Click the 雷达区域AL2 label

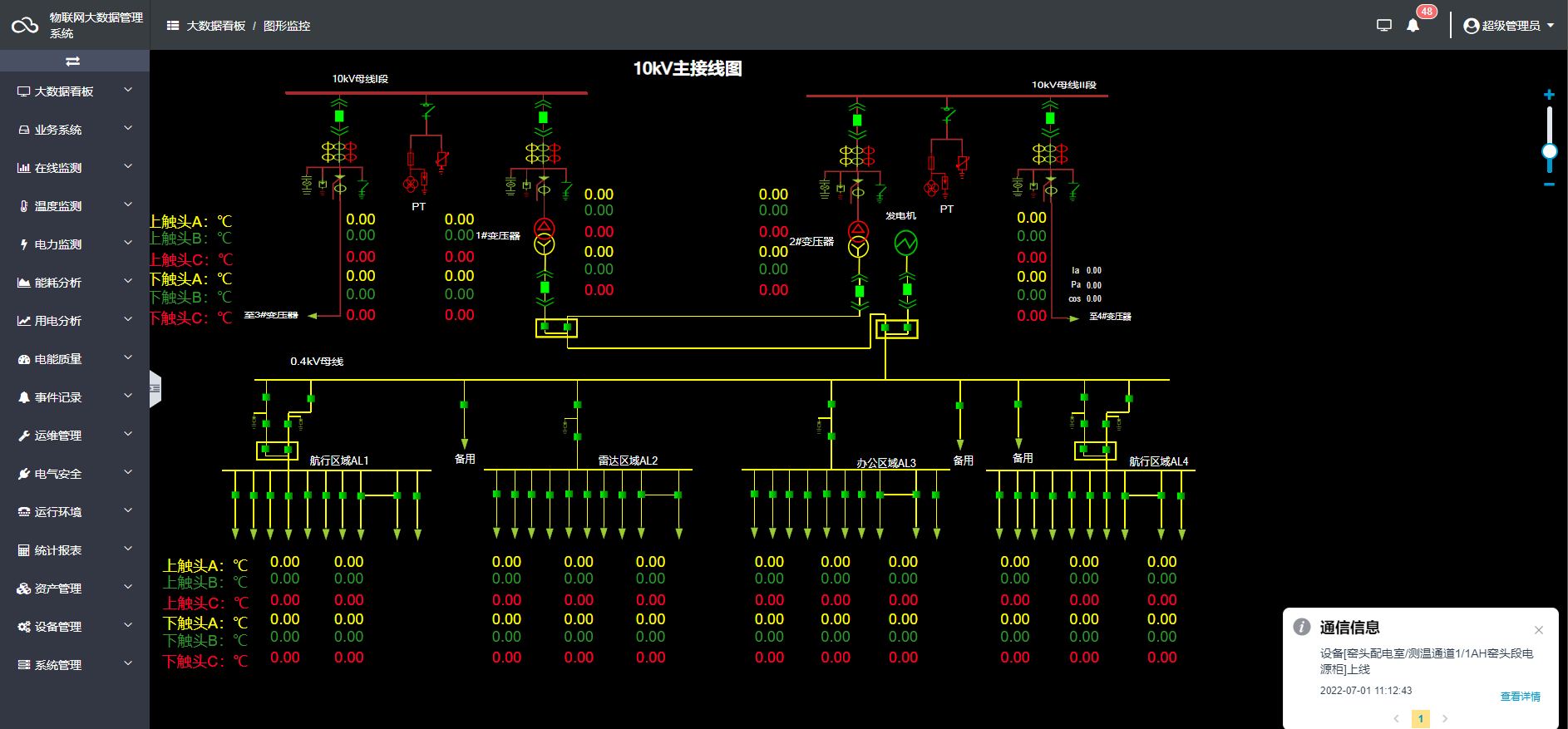point(628,461)
